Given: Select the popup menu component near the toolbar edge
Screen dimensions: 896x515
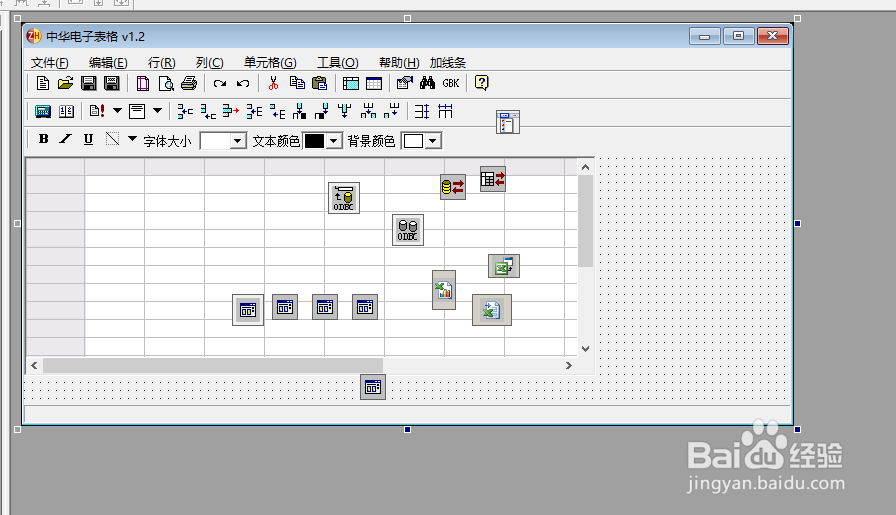Looking at the screenshot, I should 508,122.
